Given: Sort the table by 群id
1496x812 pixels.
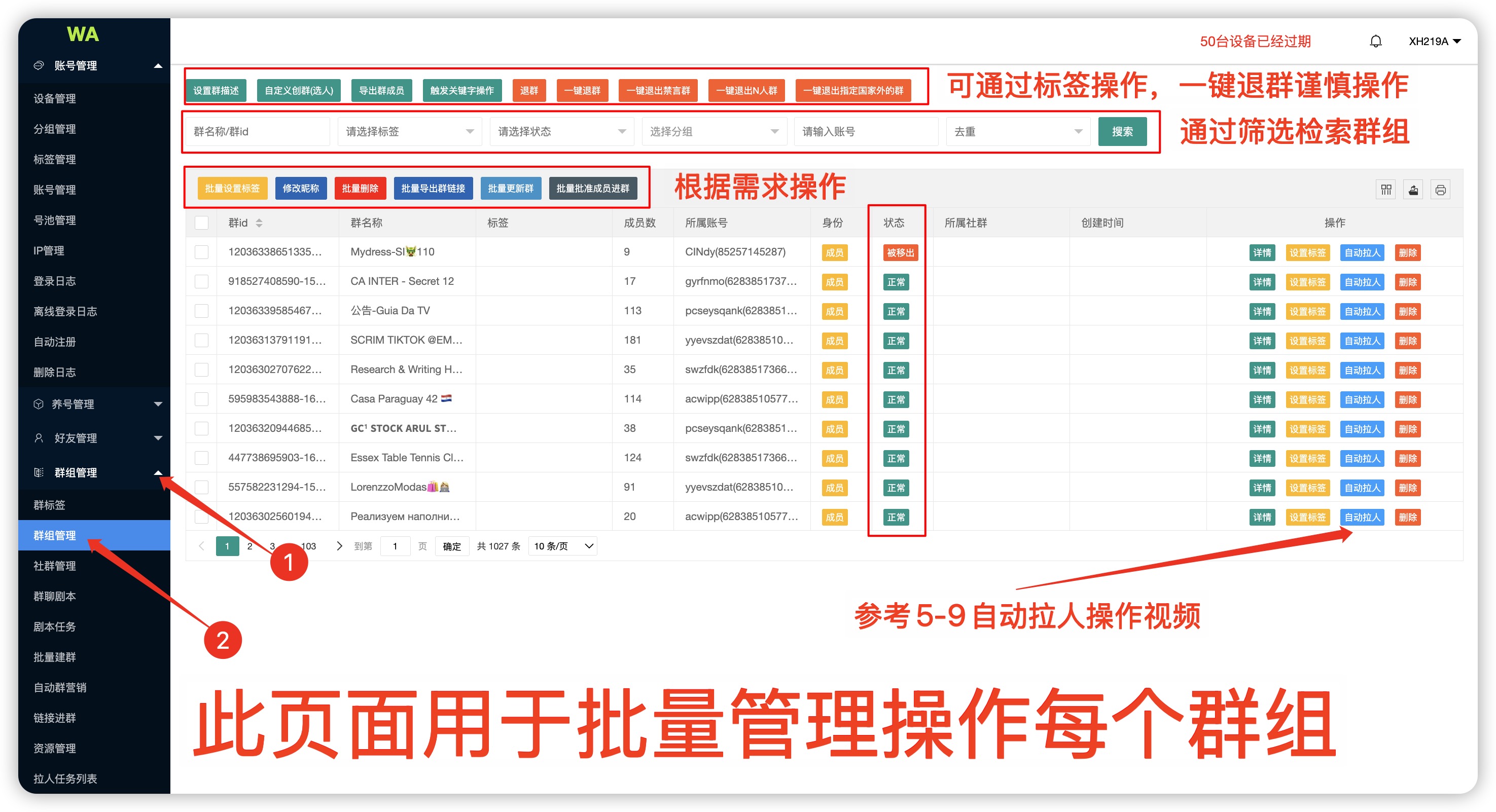Looking at the screenshot, I should [259, 223].
